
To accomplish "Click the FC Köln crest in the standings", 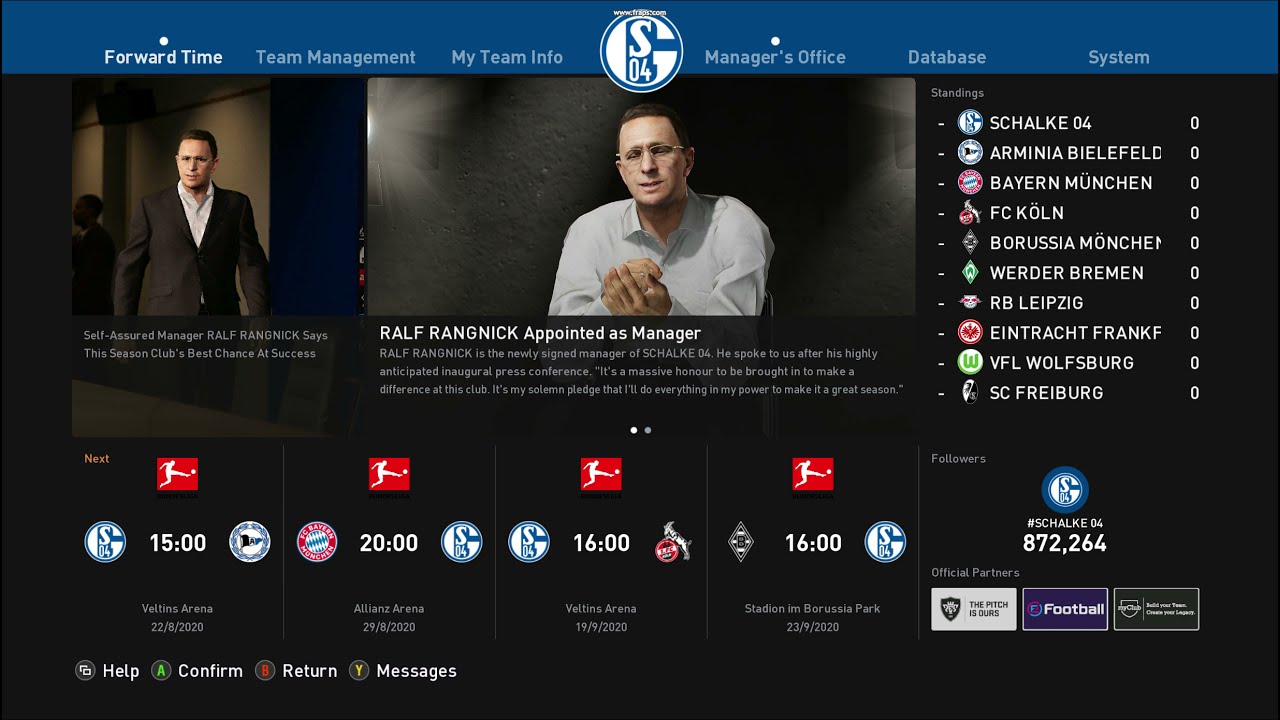I will (970, 213).
